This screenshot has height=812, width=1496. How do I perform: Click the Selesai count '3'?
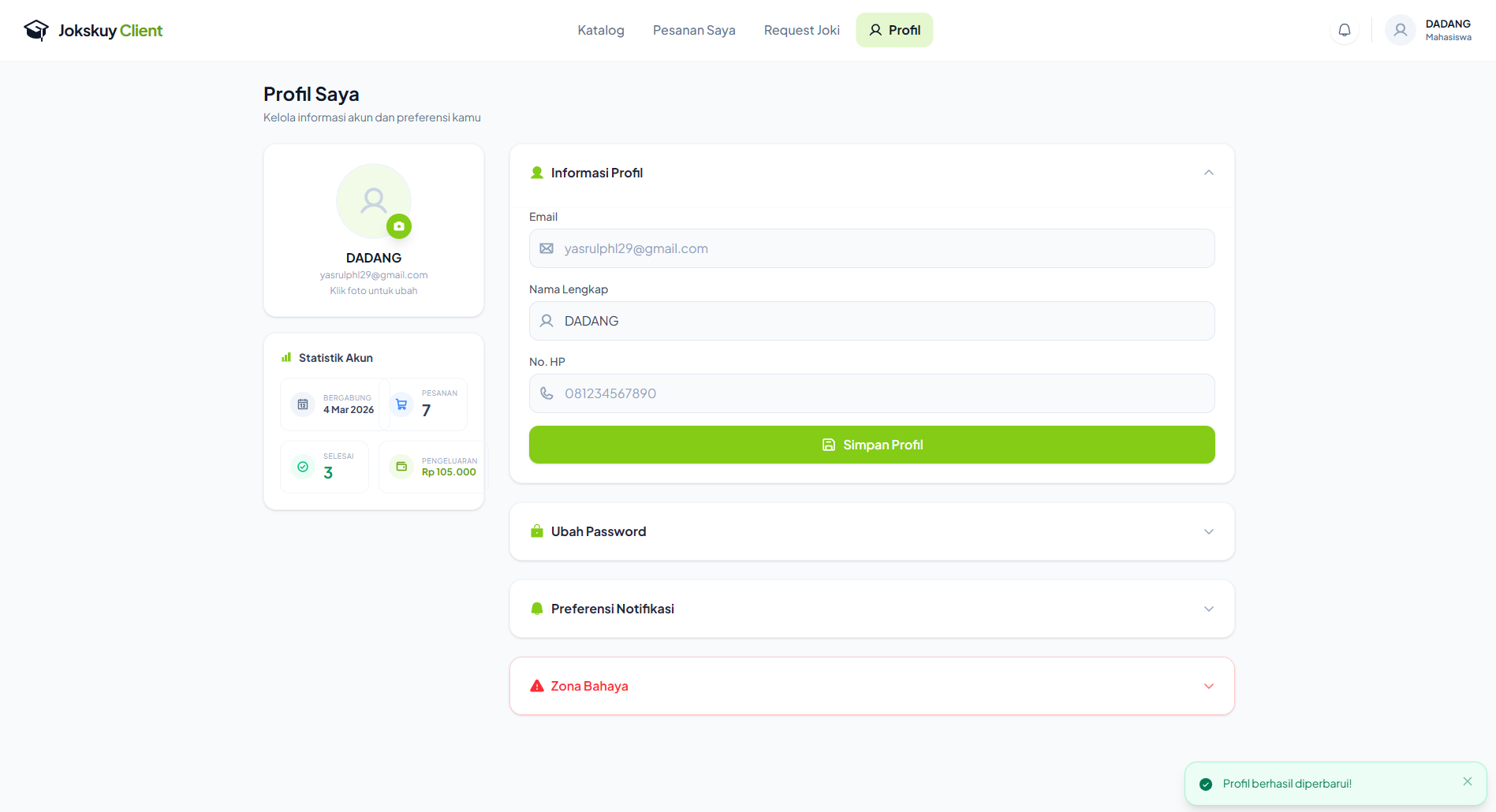pyautogui.click(x=328, y=473)
